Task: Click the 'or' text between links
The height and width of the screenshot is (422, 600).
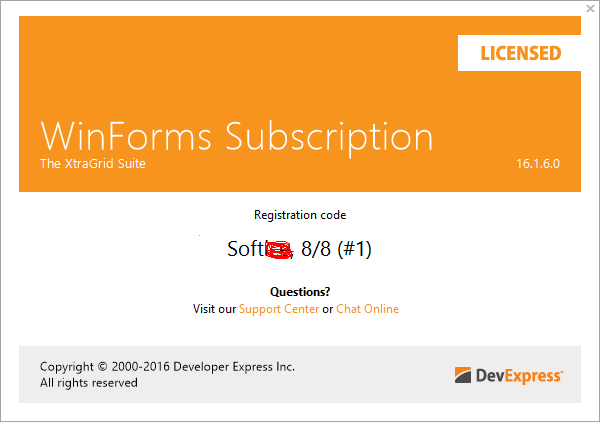Action: [x=327, y=309]
